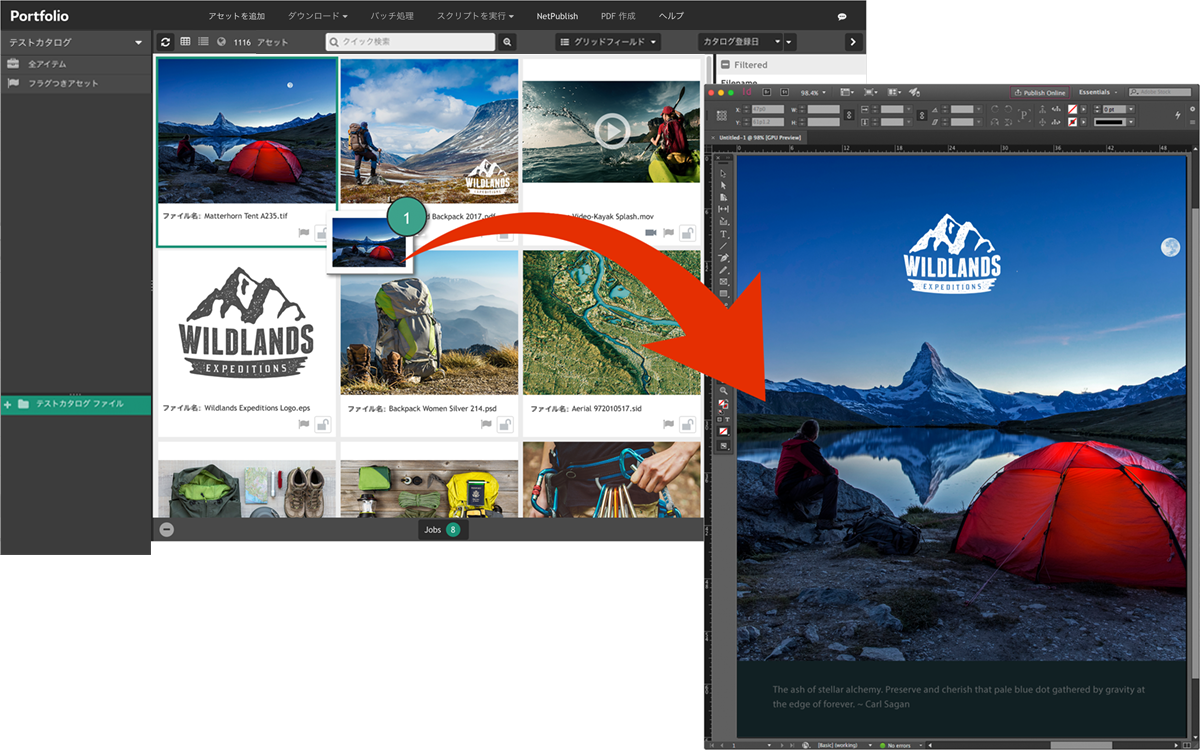
Task: Click the chat bubble icon in Portfolio header
Action: click(842, 17)
